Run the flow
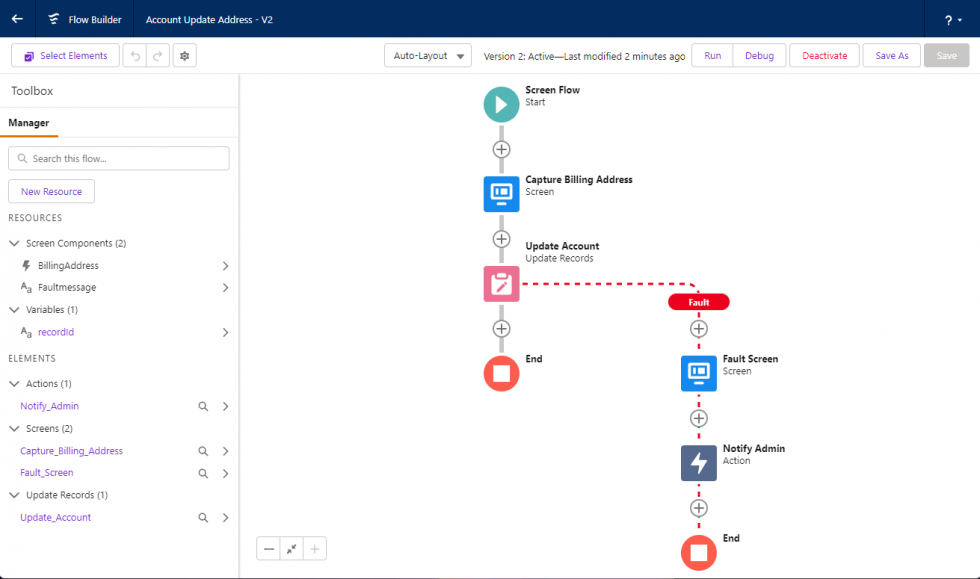The width and height of the screenshot is (980, 579). tap(712, 56)
